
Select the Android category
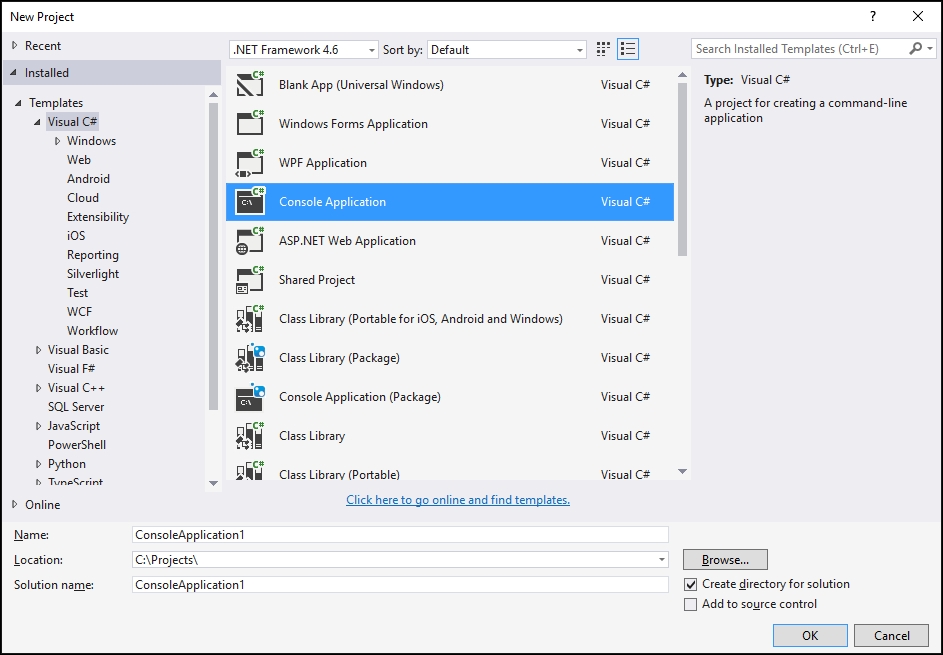(x=88, y=179)
